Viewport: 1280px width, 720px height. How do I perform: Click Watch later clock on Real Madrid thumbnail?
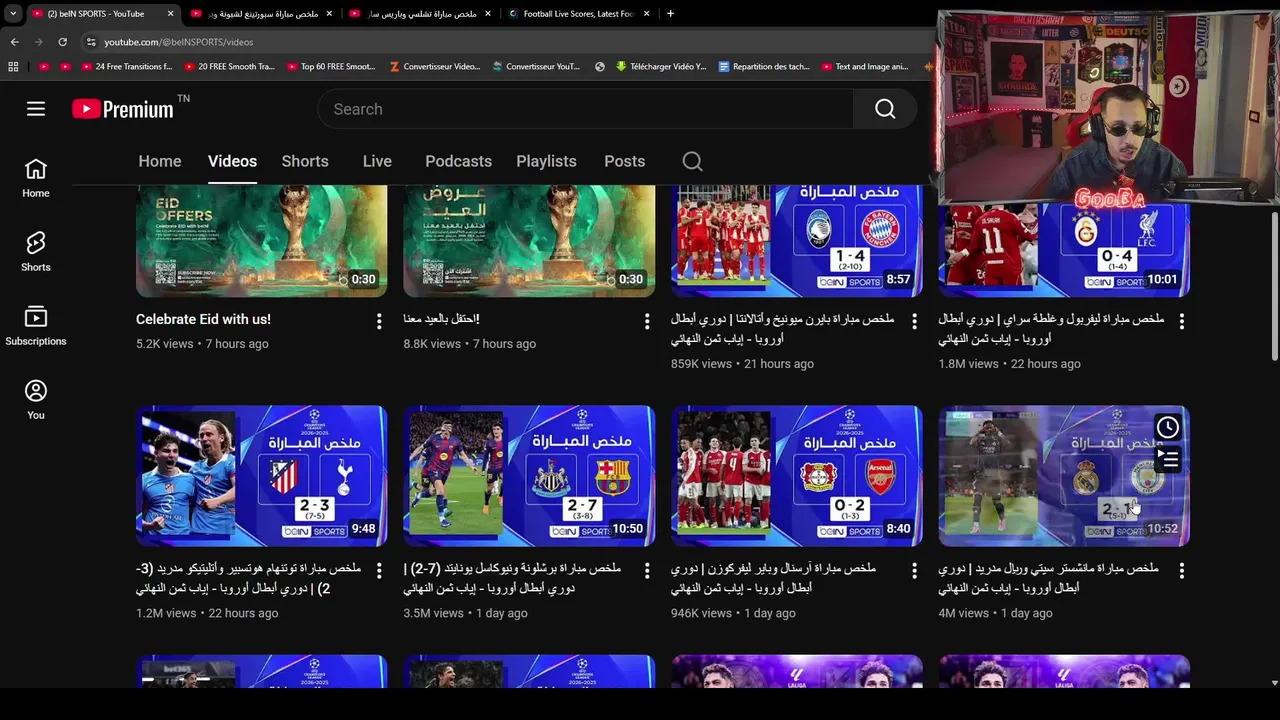[1168, 428]
